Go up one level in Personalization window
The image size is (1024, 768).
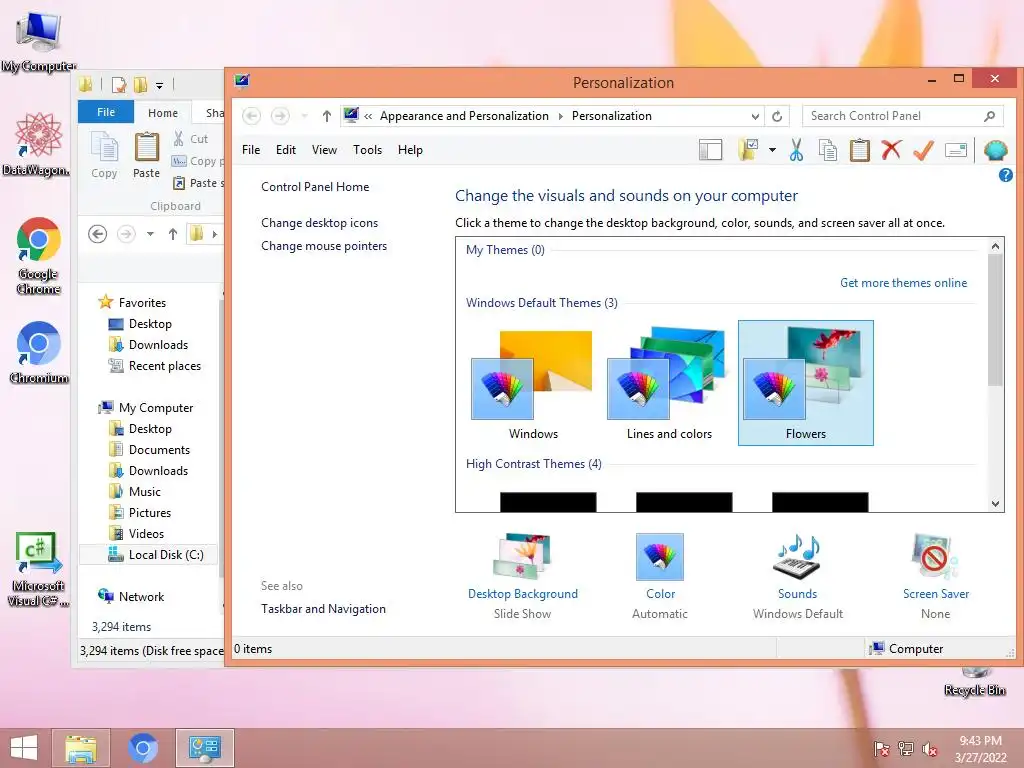point(327,116)
